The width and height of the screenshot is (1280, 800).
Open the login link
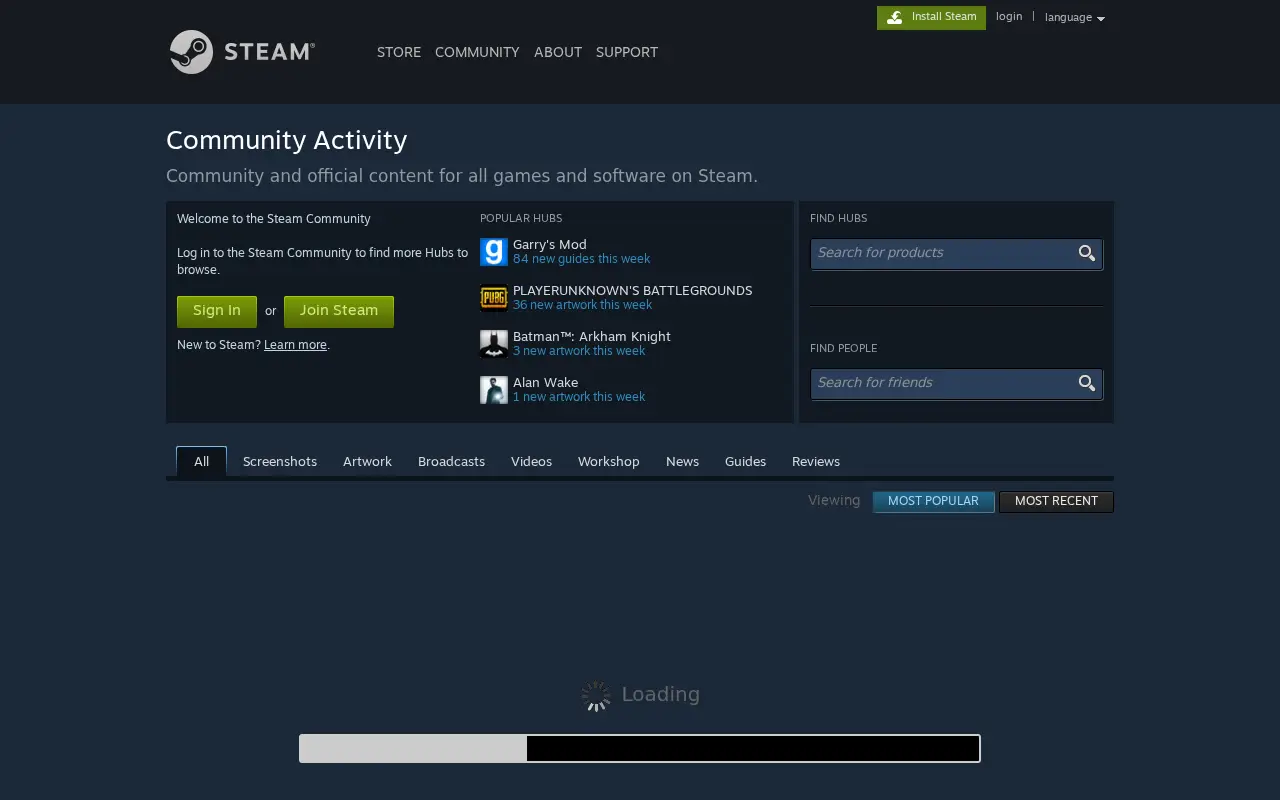click(x=1009, y=17)
